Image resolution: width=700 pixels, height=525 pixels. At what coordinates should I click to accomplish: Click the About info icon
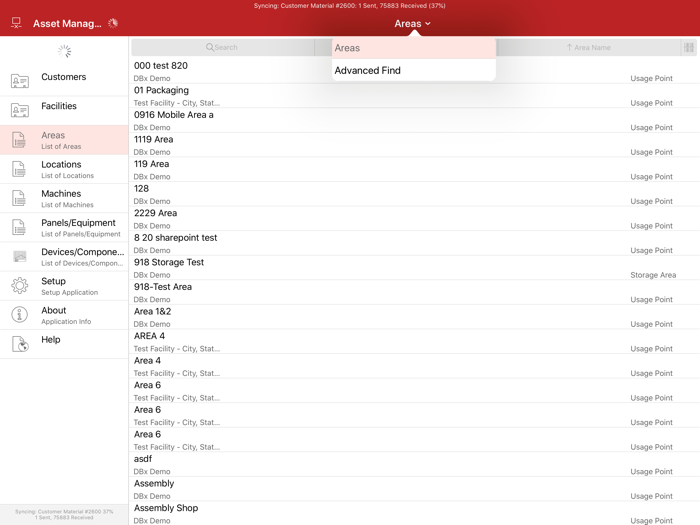(20, 315)
